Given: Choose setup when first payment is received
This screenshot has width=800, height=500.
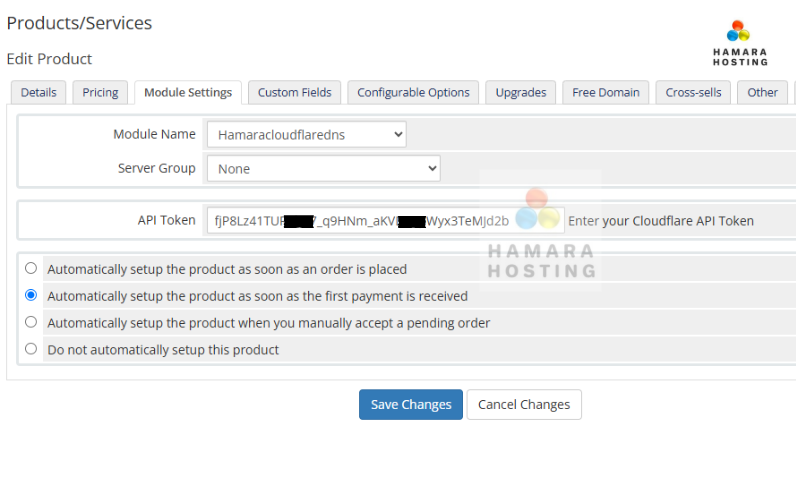Looking at the screenshot, I should point(31,295).
